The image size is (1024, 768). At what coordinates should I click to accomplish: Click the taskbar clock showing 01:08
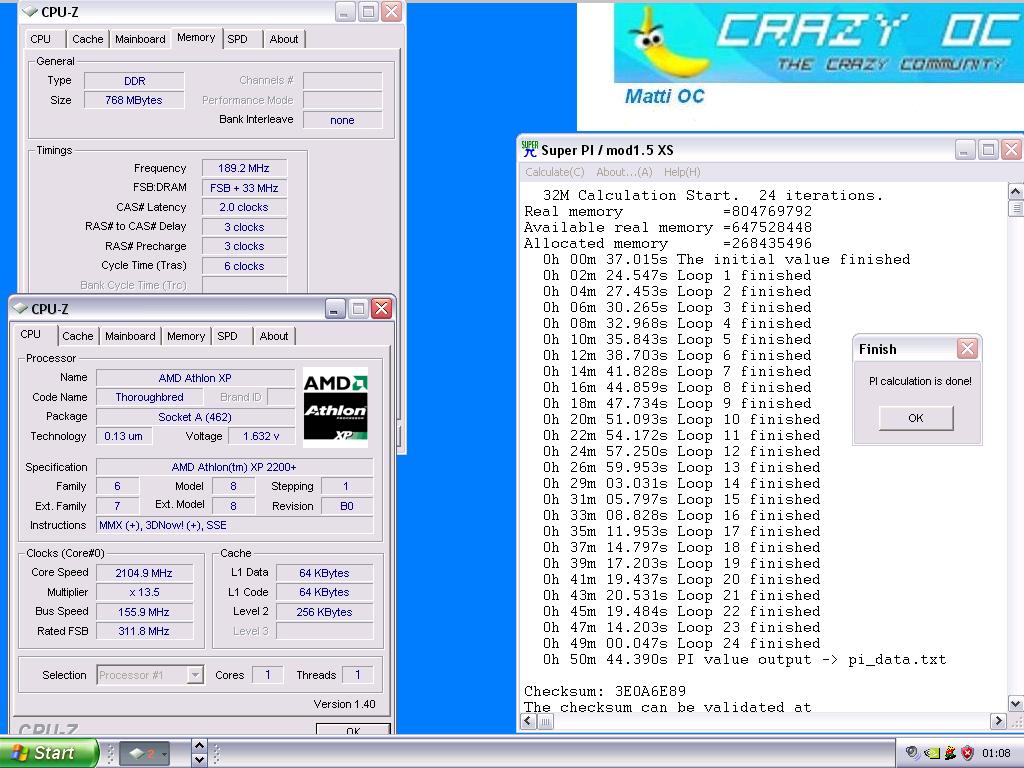[996, 753]
